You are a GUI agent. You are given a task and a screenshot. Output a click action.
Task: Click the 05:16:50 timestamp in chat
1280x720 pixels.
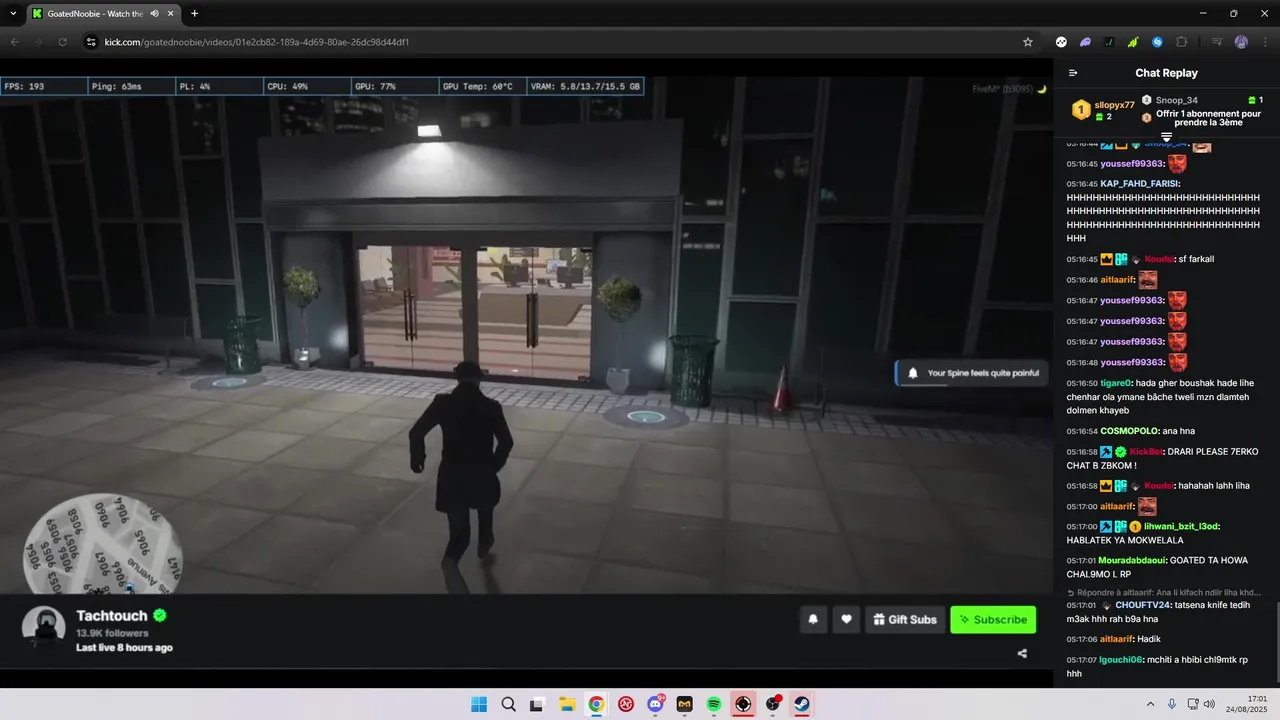(1082, 383)
